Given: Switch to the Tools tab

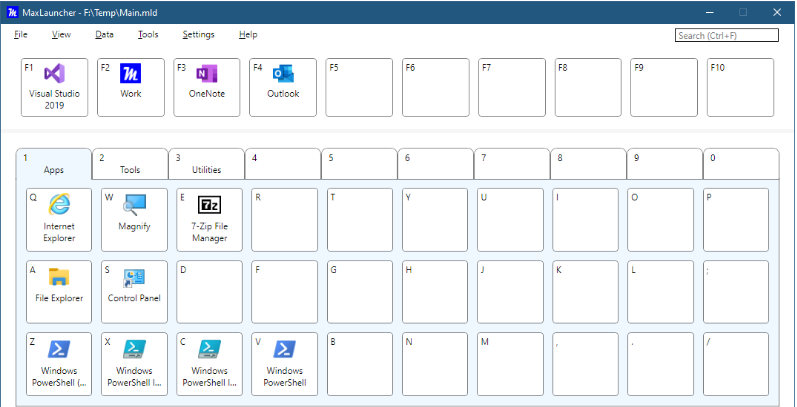Looking at the screenshot, I should (x=130, y=164).
